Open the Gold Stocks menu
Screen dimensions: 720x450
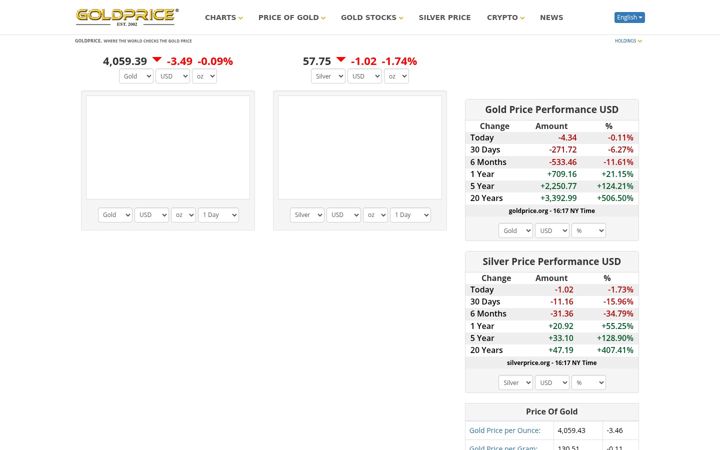tap(371, 17)
